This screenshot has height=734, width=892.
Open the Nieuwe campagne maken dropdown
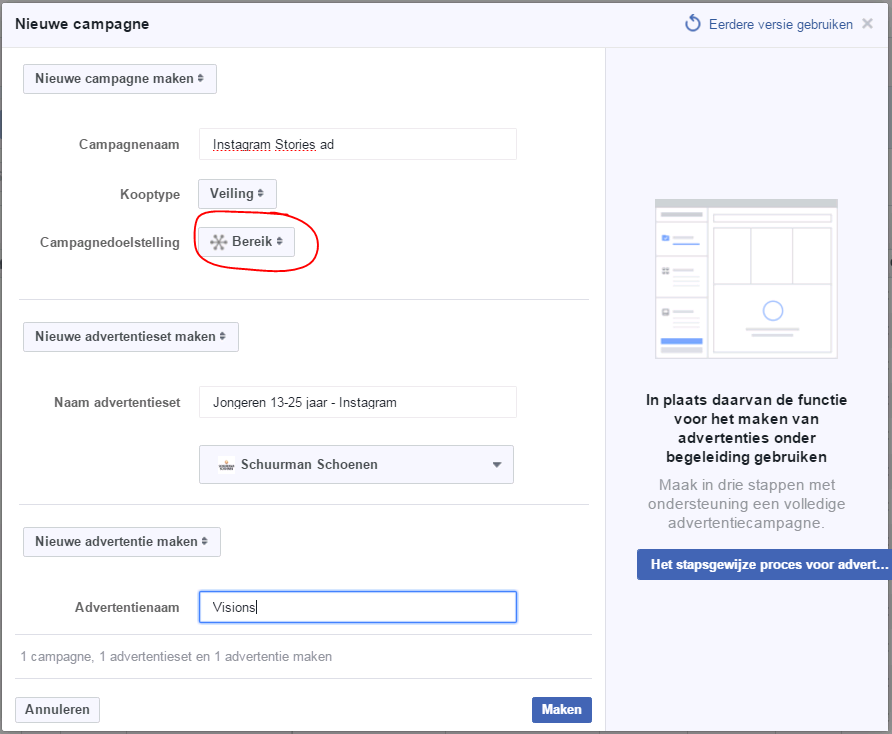coord(120,79)
